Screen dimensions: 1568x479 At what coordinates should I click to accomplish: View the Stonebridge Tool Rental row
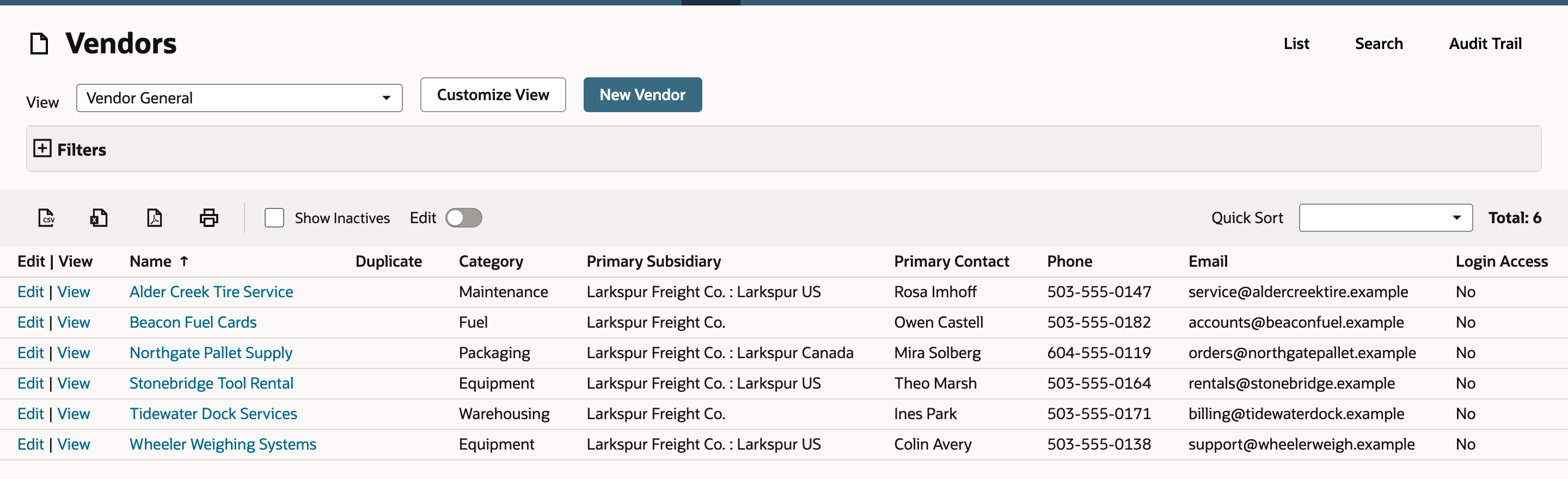point(73,383)
